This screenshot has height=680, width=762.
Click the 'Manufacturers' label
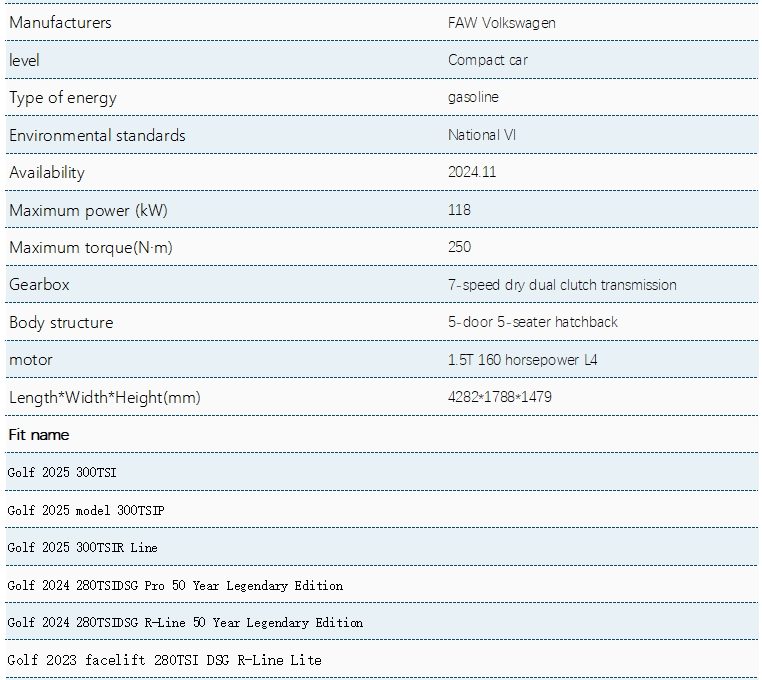pyautogui.click(x=60, y=22)
